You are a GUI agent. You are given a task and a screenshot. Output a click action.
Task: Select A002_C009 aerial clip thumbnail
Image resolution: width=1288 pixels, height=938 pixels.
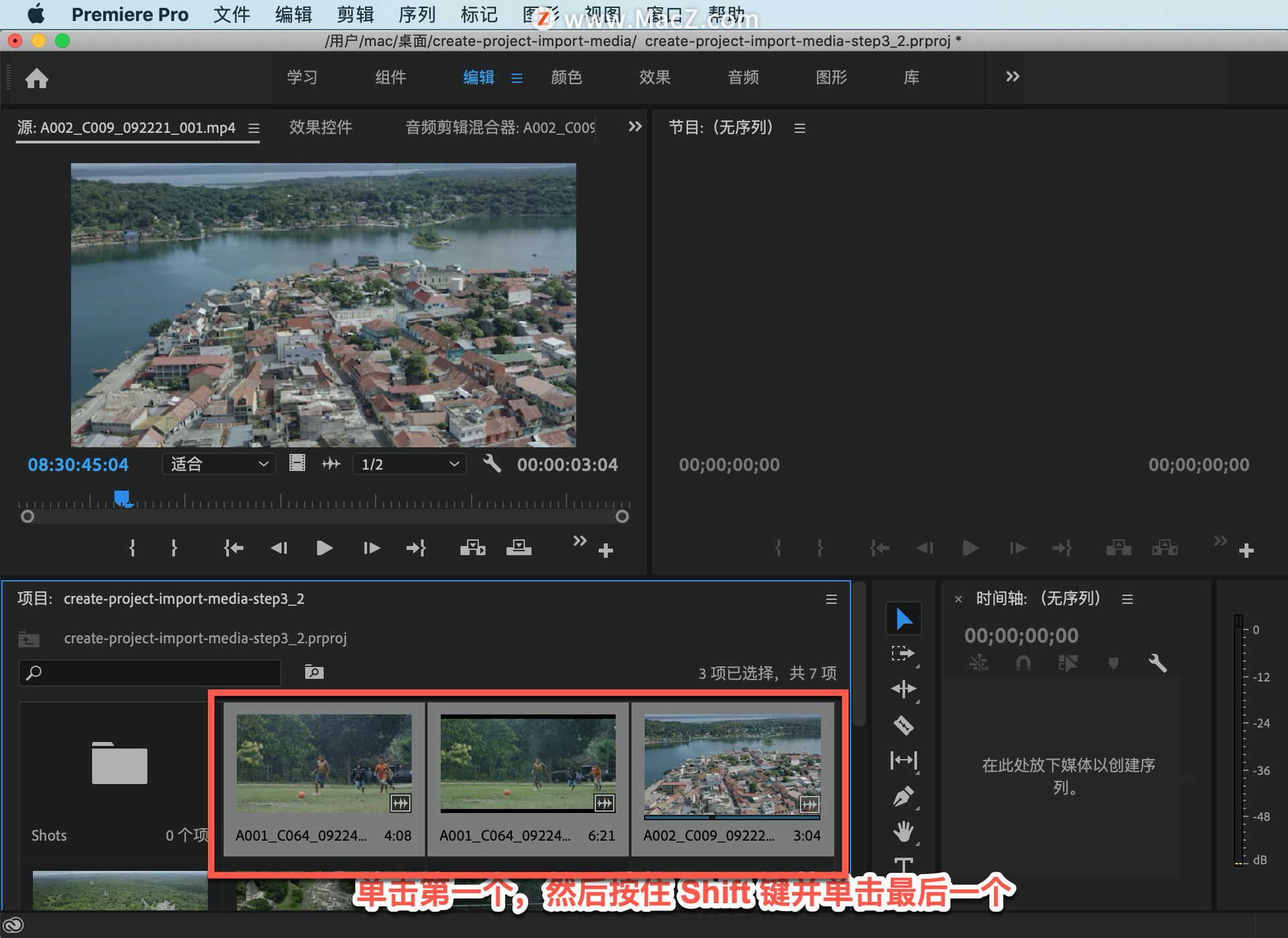pyautogui.click(x=732, y=765)
